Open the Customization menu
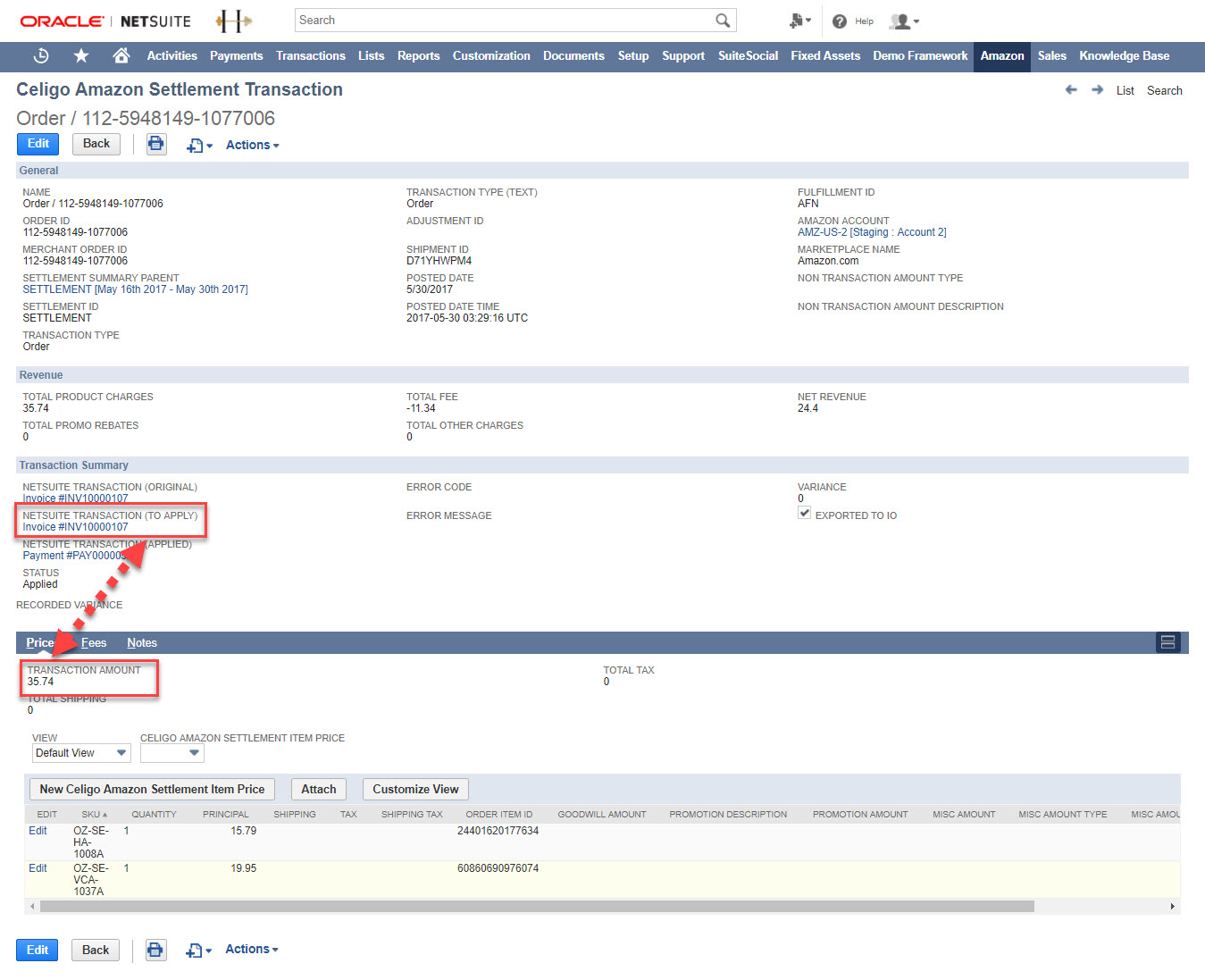Viewport: 1205px width, 980px height. (x=491, y=55)
